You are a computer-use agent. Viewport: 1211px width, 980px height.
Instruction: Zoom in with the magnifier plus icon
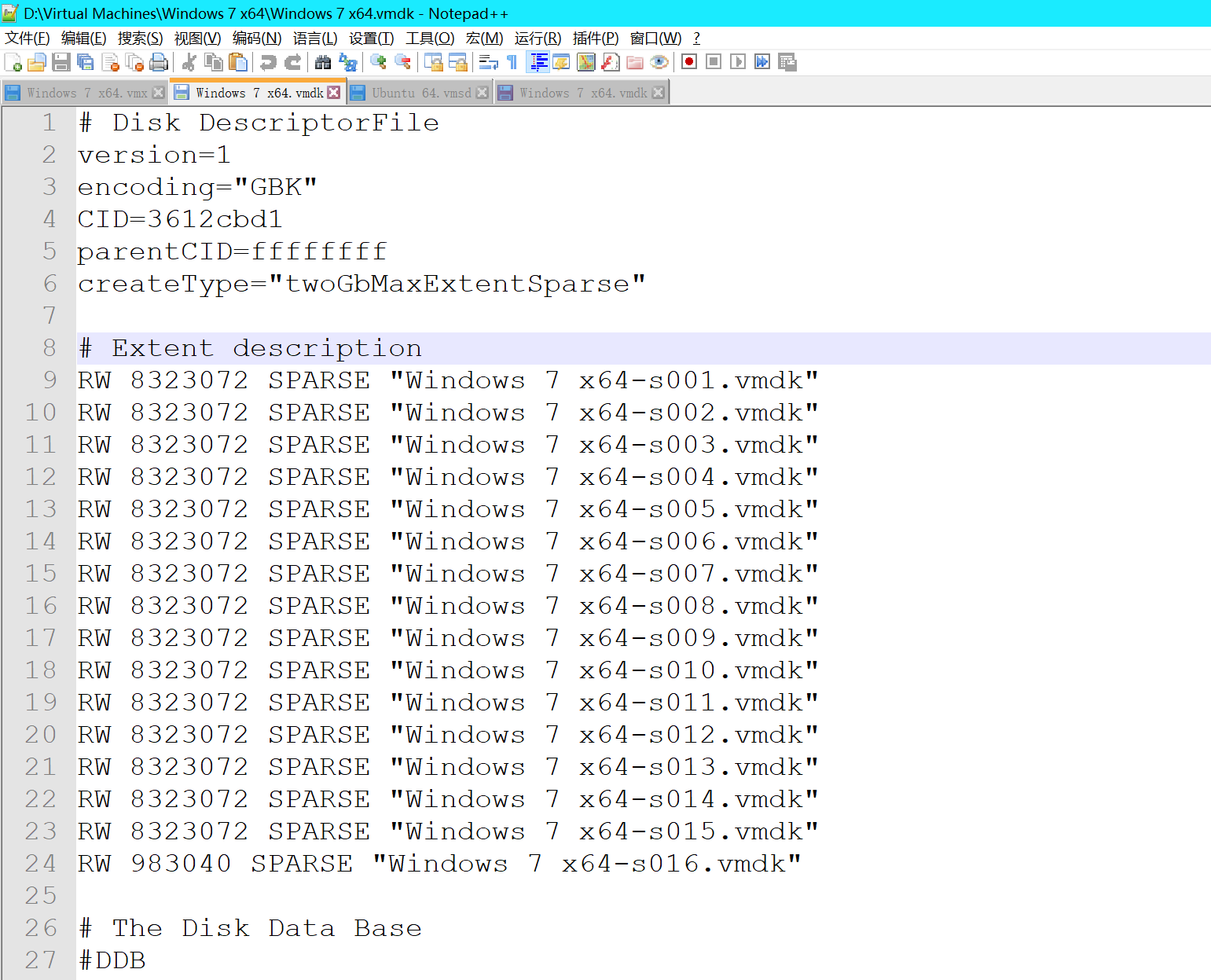[378, 62]
